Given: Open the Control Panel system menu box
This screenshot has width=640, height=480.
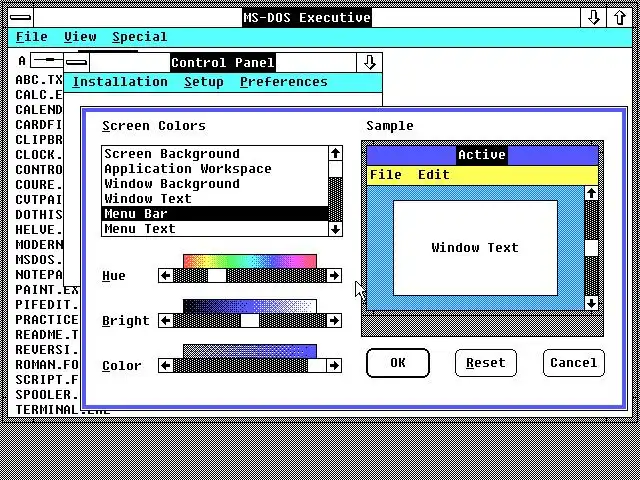Looking at the screenshot, I should [x=77, y=63].
